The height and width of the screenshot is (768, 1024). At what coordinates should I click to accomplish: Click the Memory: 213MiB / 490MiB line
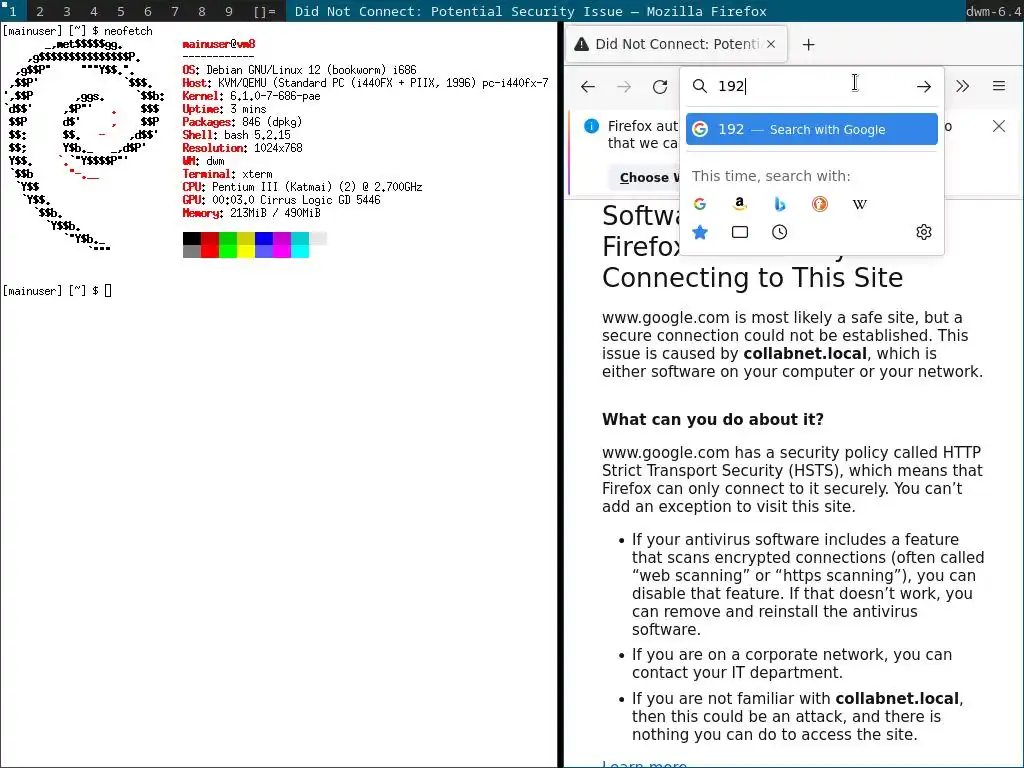251,213
